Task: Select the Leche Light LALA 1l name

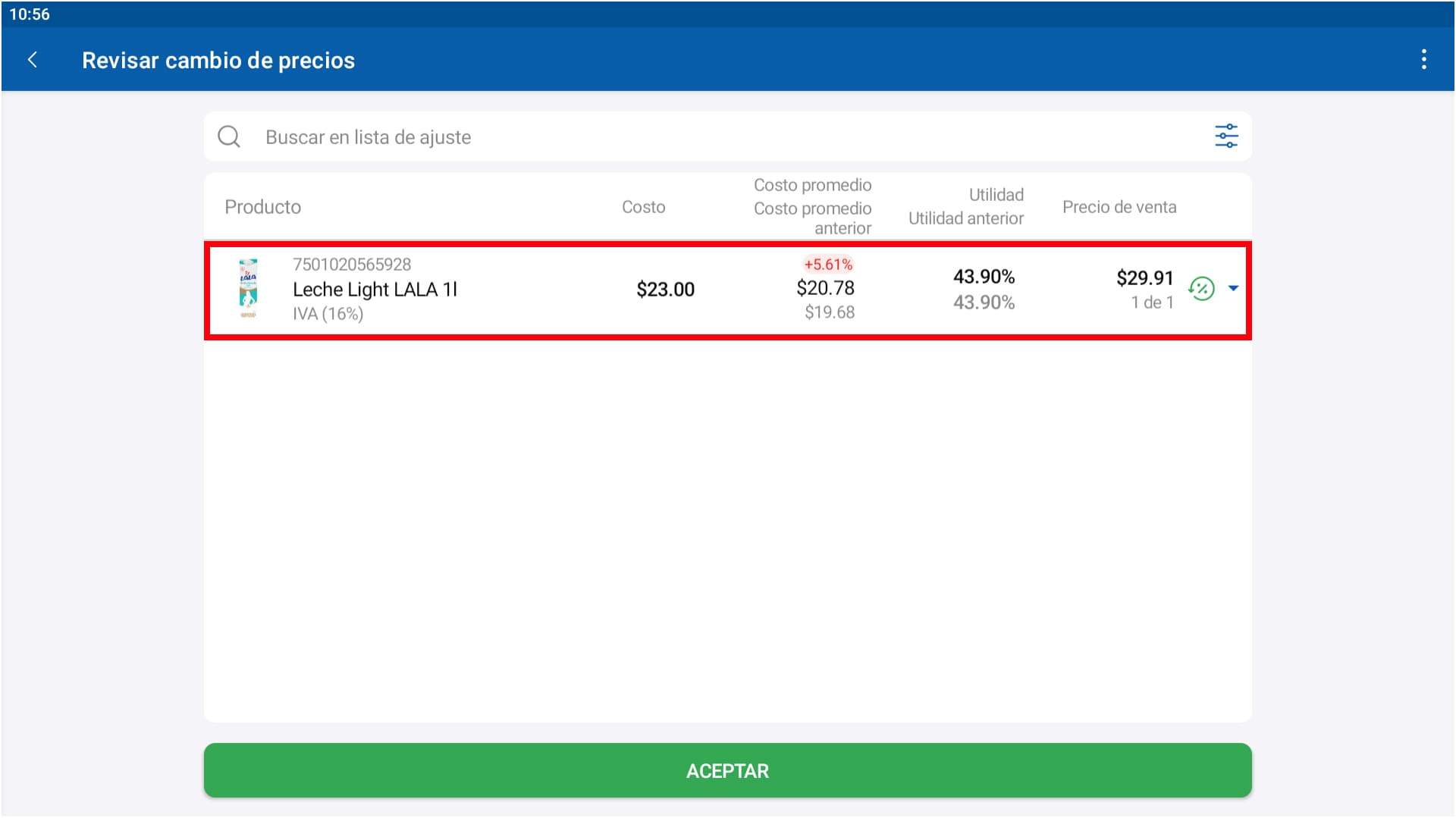Action: (375, 290)
